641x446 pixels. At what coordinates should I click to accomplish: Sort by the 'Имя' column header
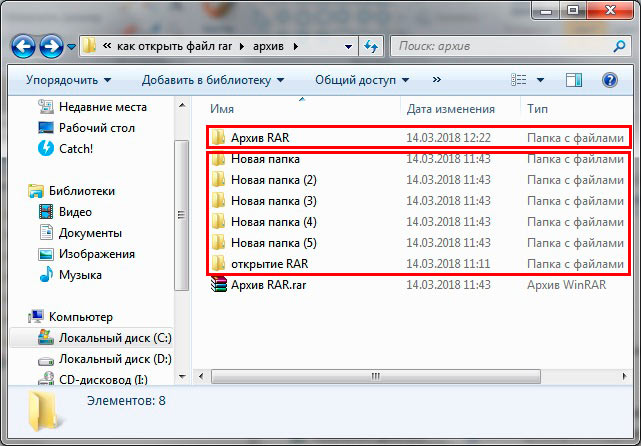222,109
